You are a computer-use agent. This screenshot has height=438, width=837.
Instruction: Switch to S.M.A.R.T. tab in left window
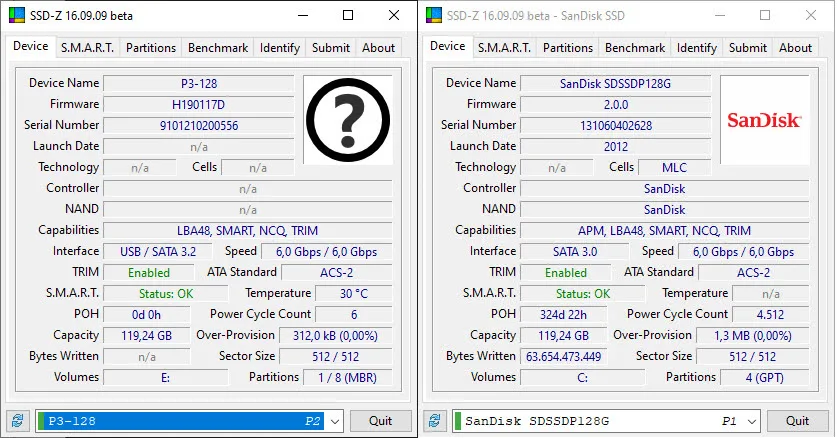tap(88, 47)
